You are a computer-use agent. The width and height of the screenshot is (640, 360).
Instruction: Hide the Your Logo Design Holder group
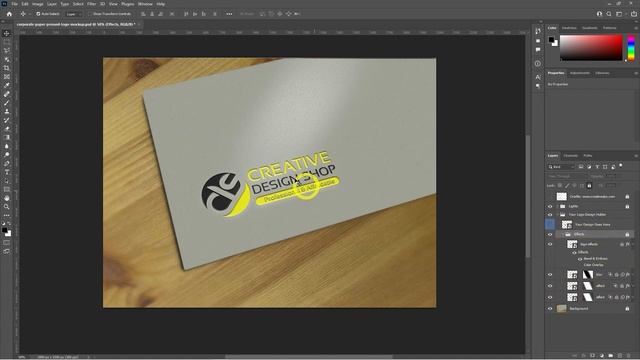[550, 215]
